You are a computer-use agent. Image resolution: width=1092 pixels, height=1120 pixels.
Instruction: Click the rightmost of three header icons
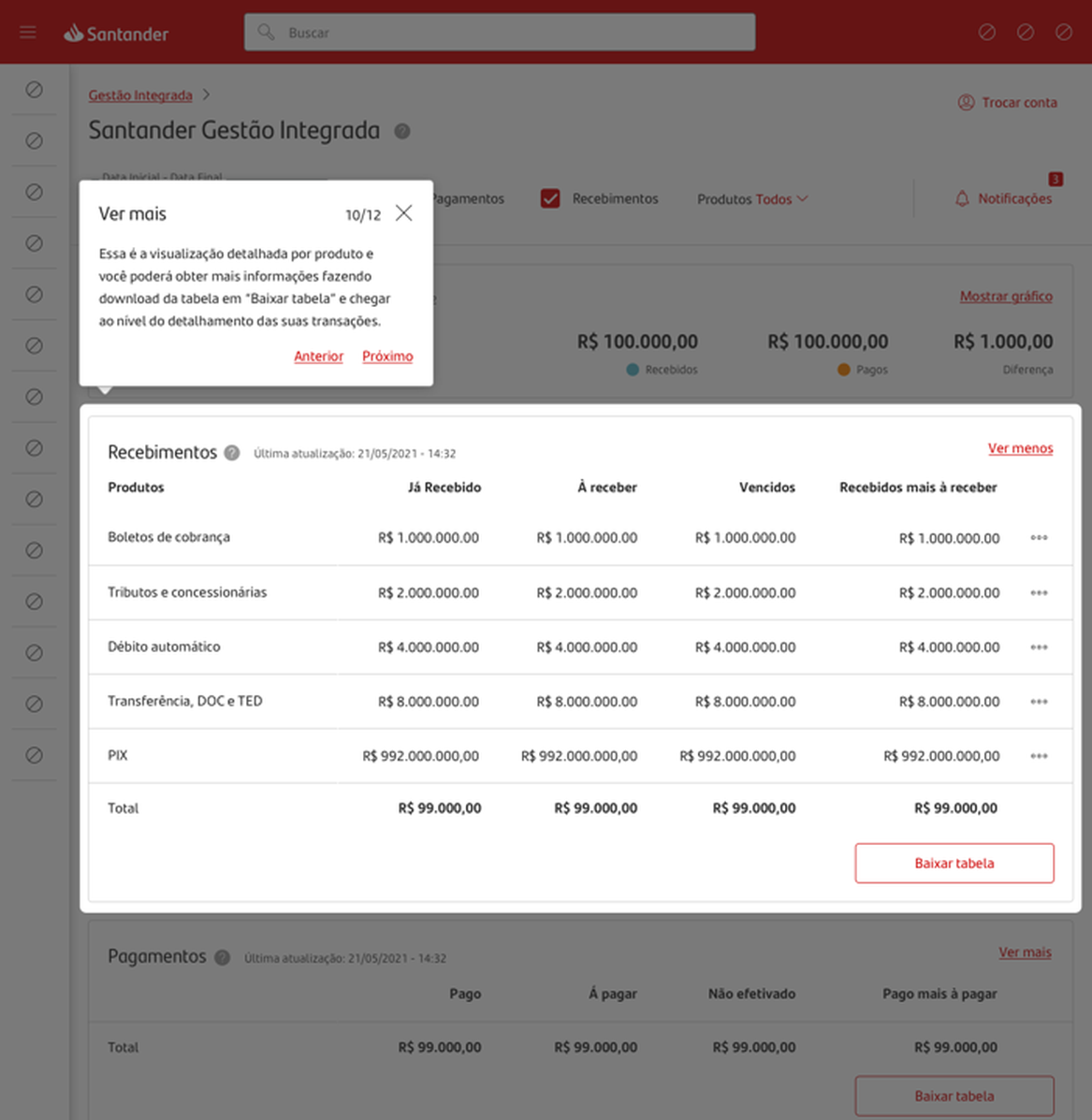click(1063, 32)
